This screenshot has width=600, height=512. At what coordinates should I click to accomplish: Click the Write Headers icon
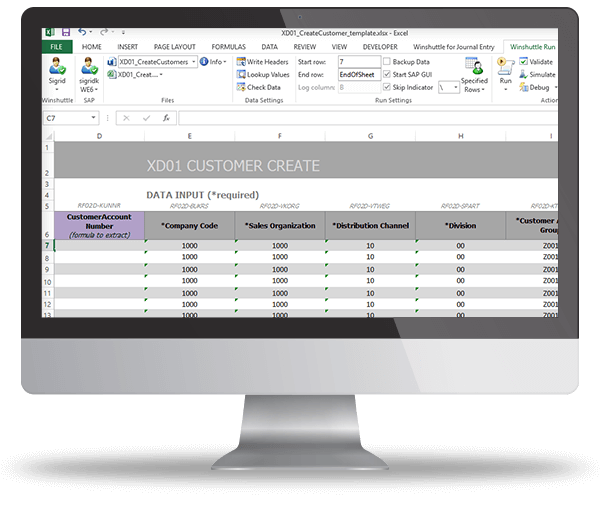(241, 62)
